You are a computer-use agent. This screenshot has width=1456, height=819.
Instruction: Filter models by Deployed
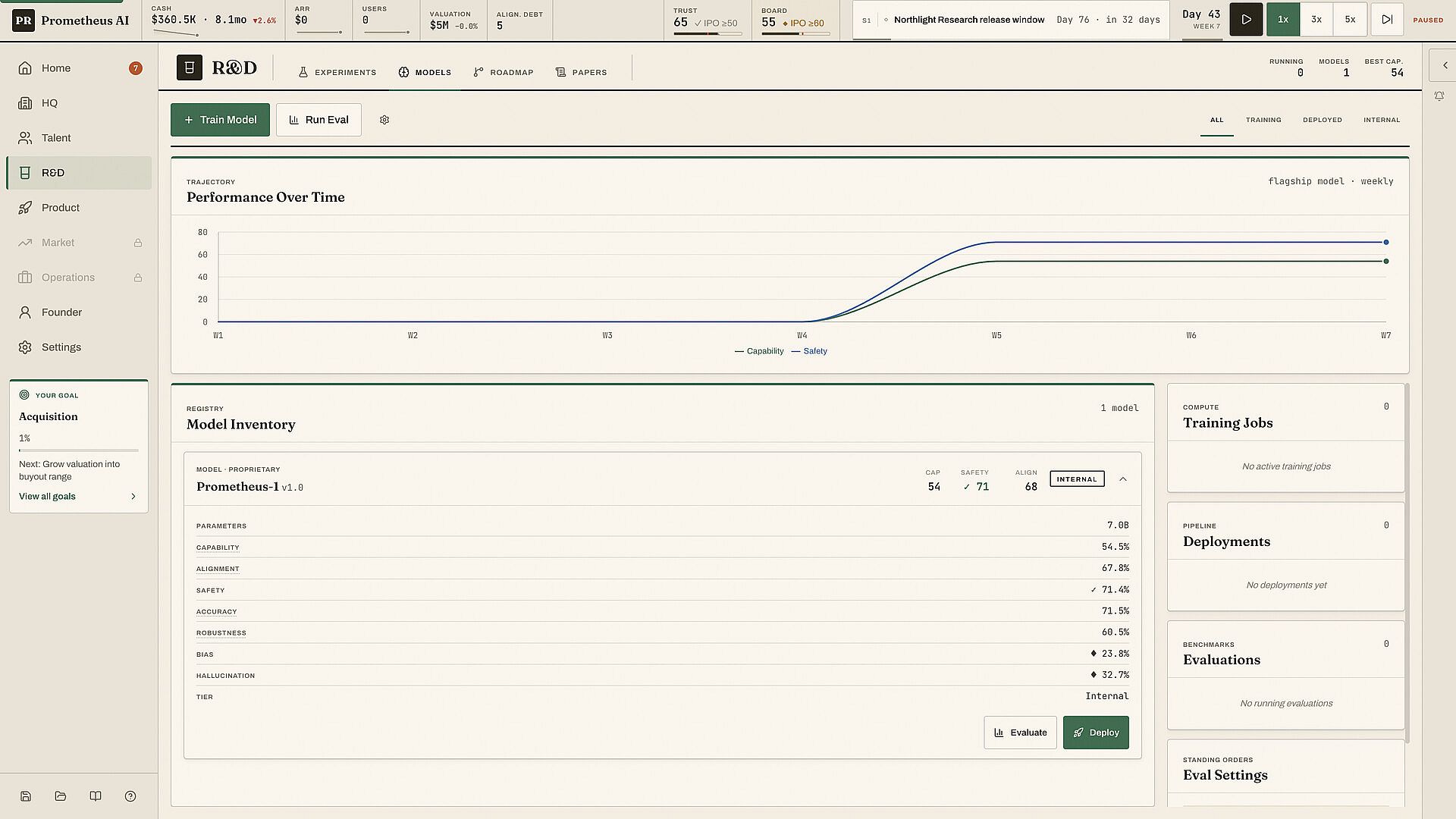click(x=1322, y=120)
